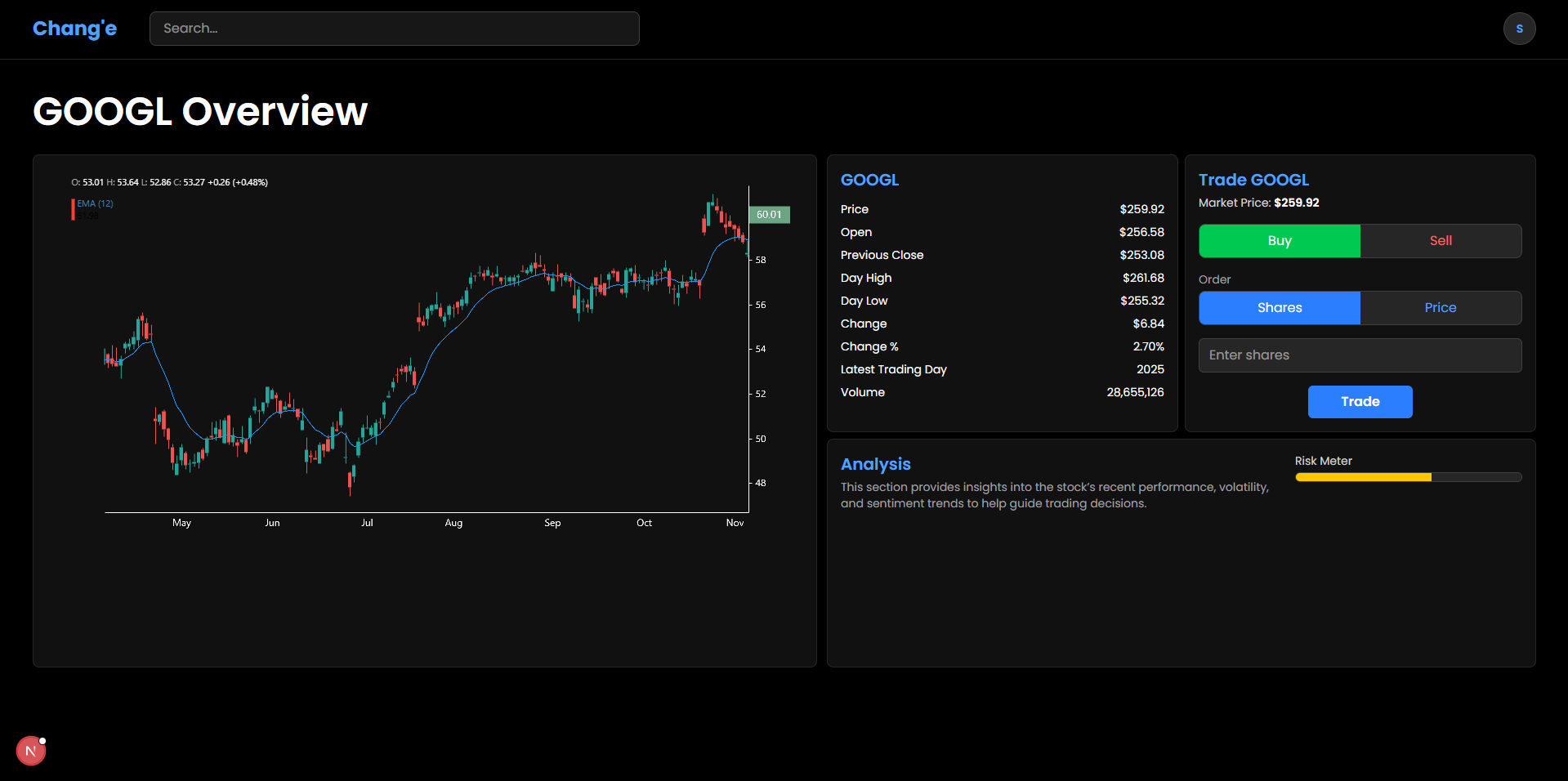Switch order type to Price

tap(1441, 308)
